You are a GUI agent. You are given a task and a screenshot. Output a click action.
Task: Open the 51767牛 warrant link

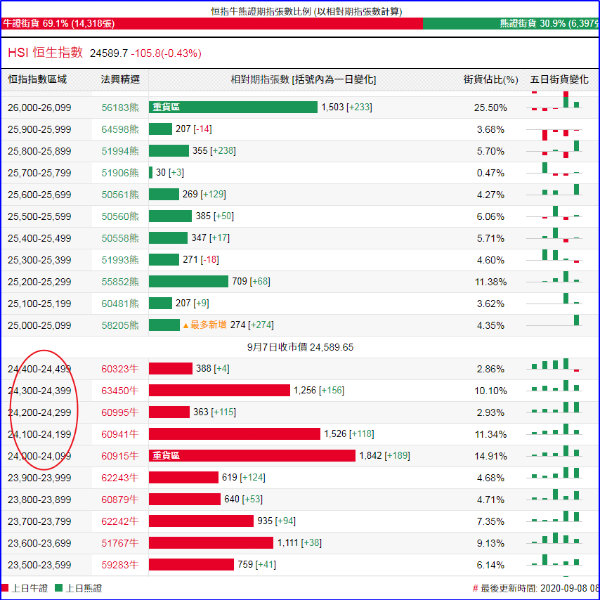coord(119,543)
